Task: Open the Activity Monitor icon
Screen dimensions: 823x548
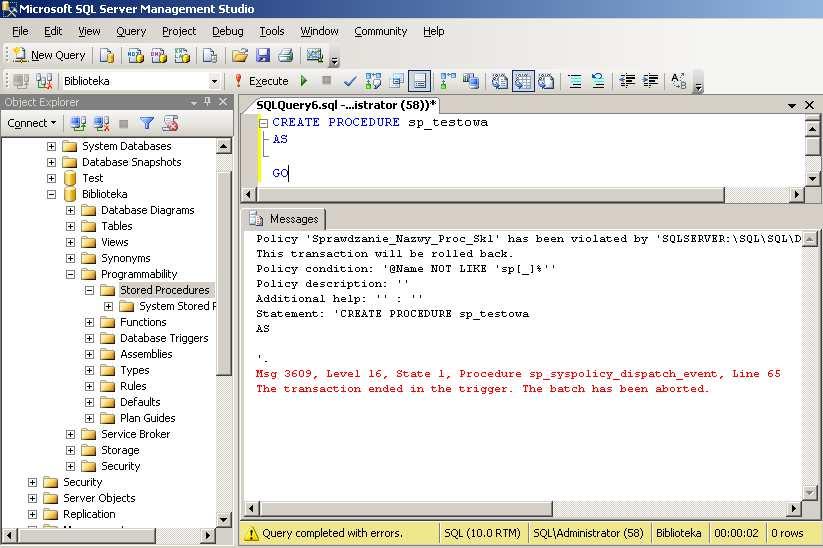Action: click(314, 55)
